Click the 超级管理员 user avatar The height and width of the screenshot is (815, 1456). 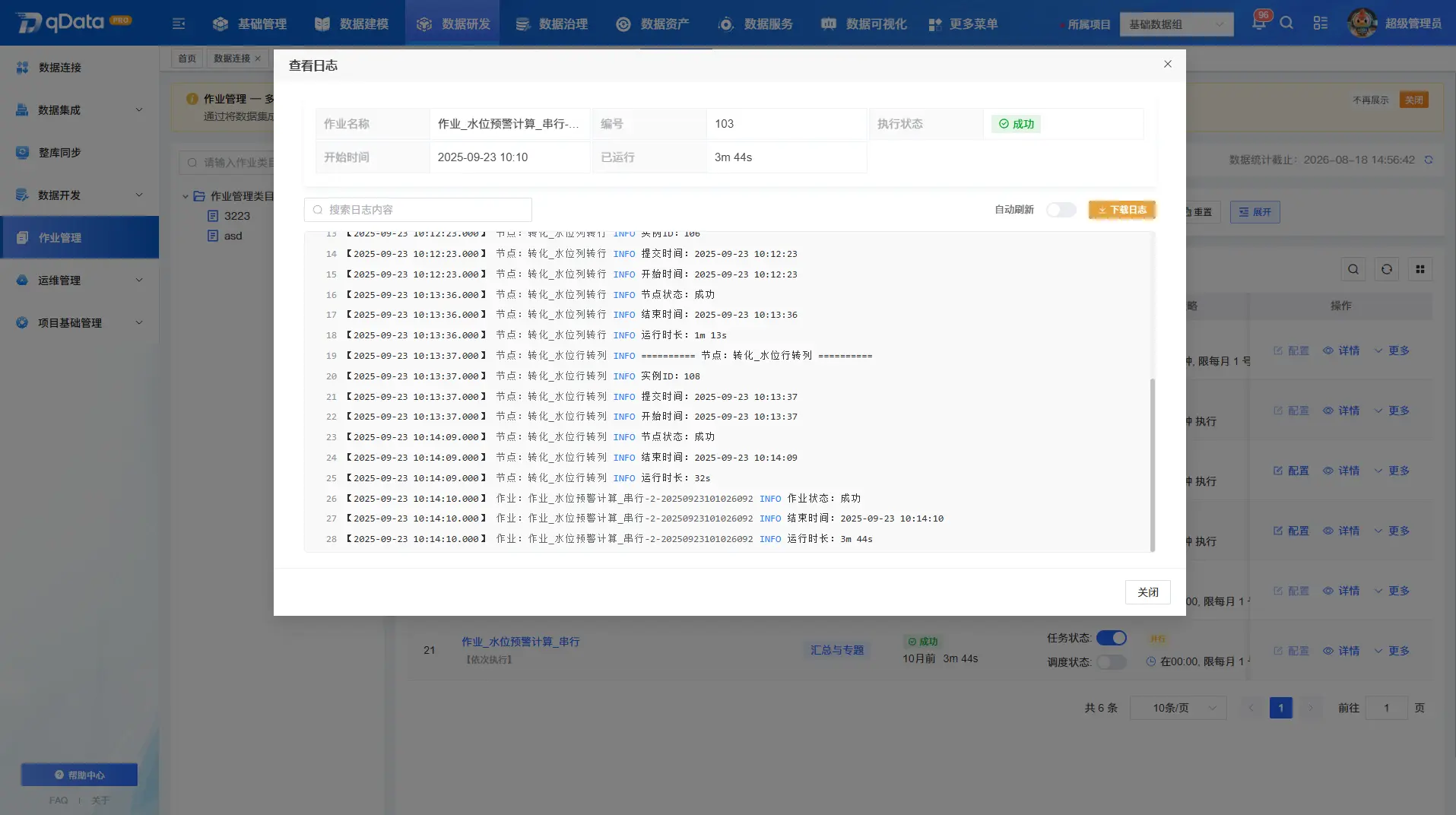click(x=1362, y=23)
